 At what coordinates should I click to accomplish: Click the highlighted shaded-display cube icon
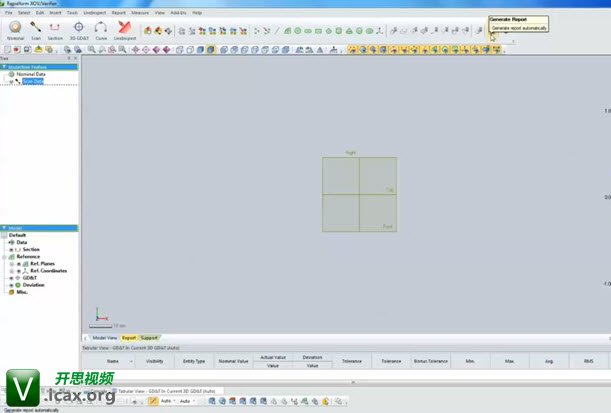210,49
